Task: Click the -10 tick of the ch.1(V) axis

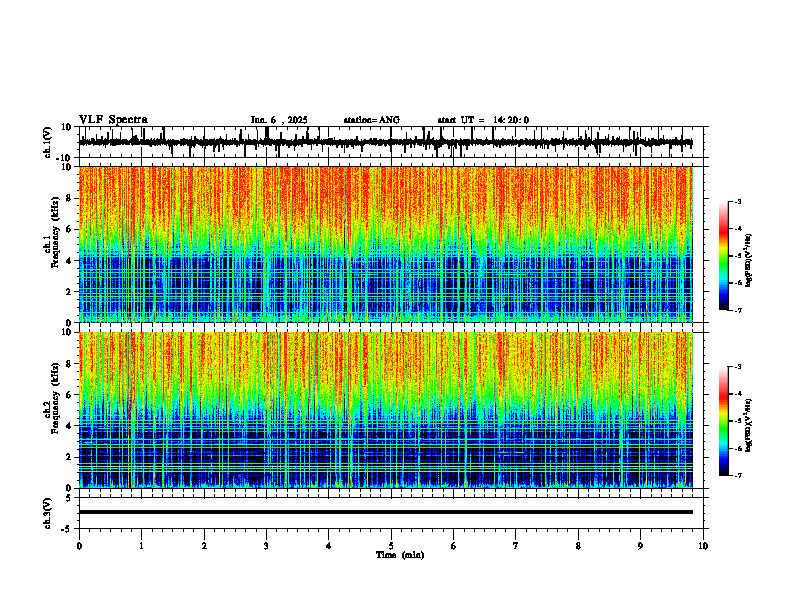Action: (x=65, y=158)
